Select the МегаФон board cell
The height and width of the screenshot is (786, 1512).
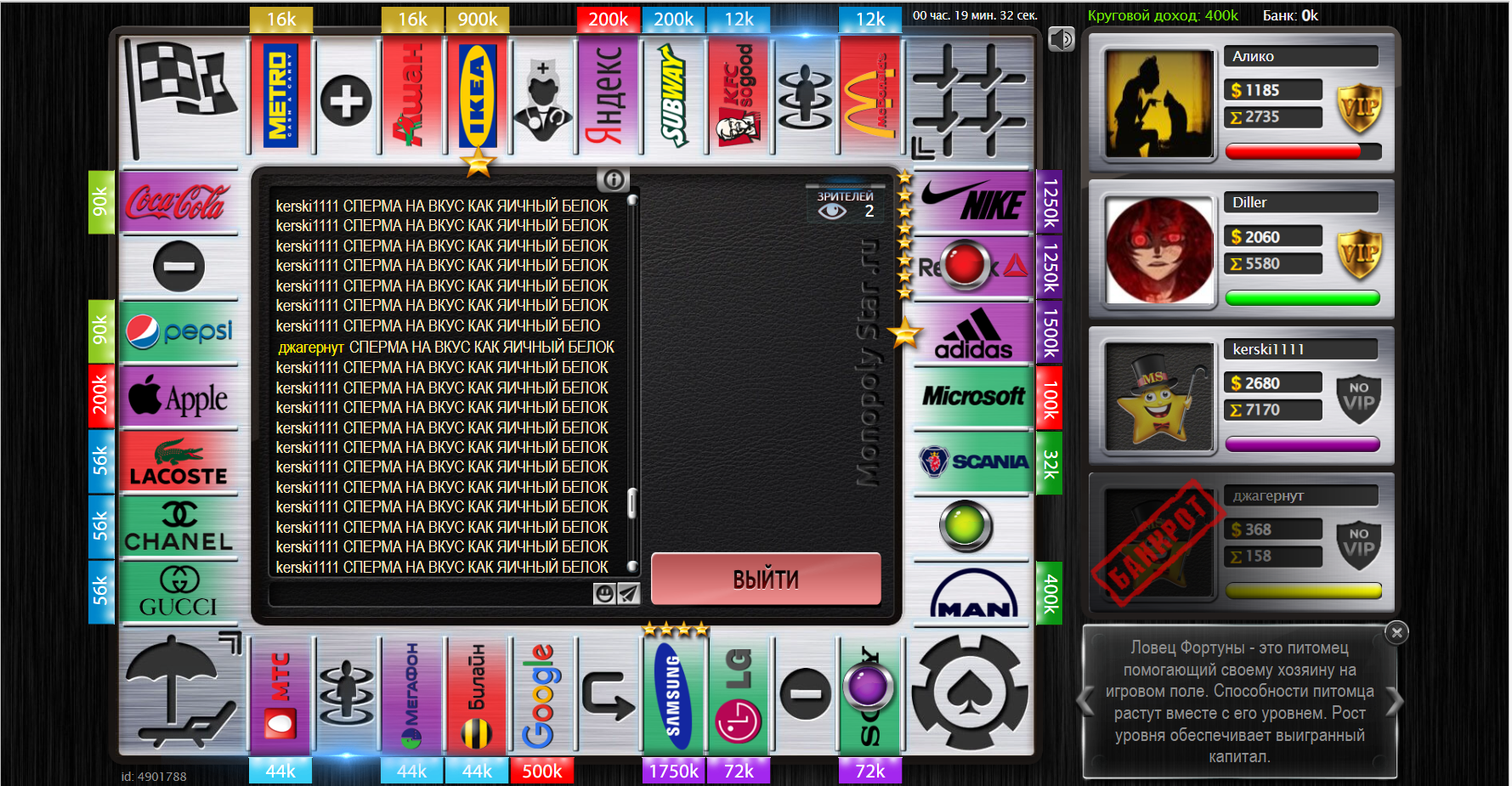click(412, 695)
